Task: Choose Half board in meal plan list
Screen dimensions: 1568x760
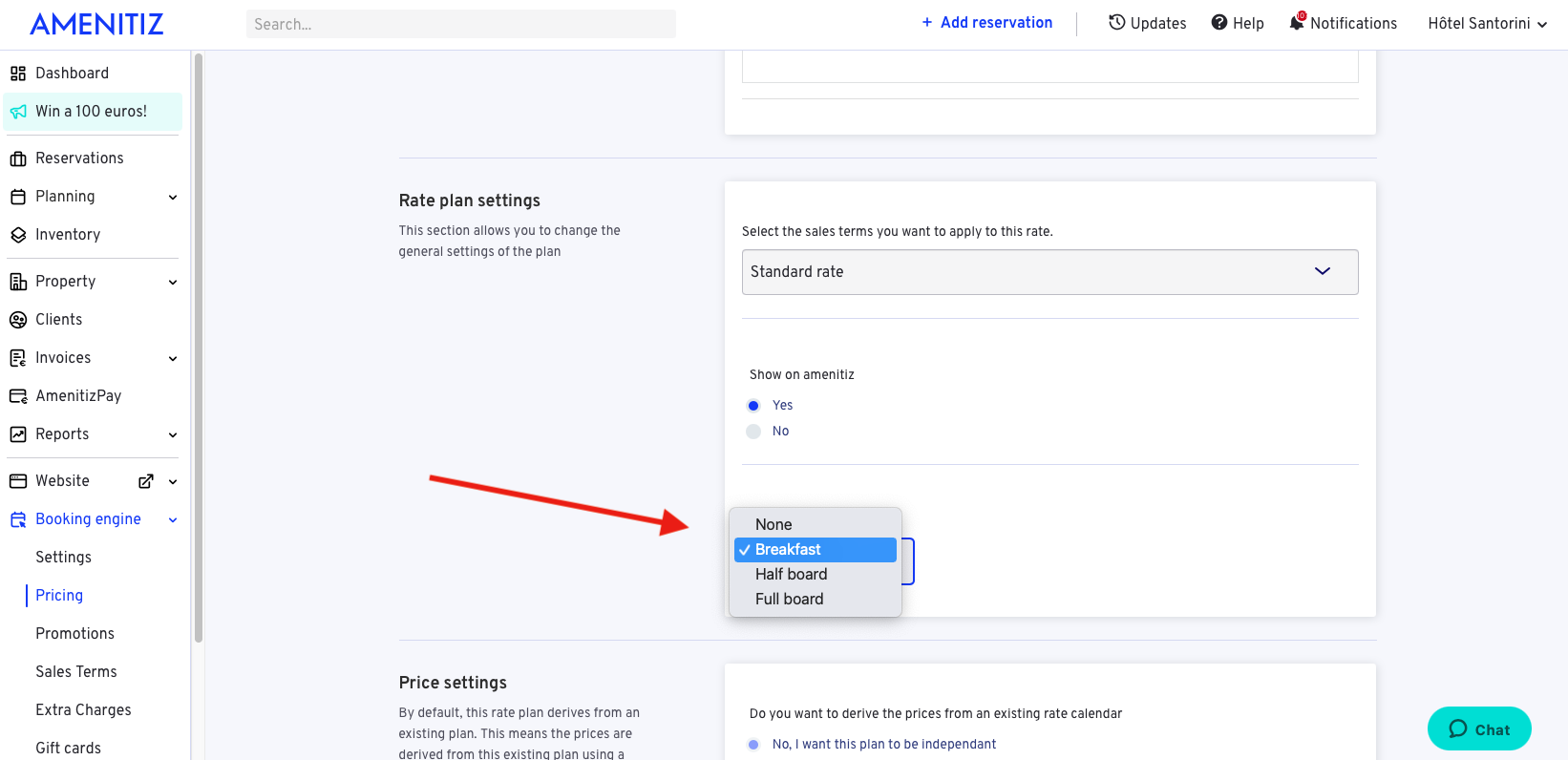Action: click(816, 574)
